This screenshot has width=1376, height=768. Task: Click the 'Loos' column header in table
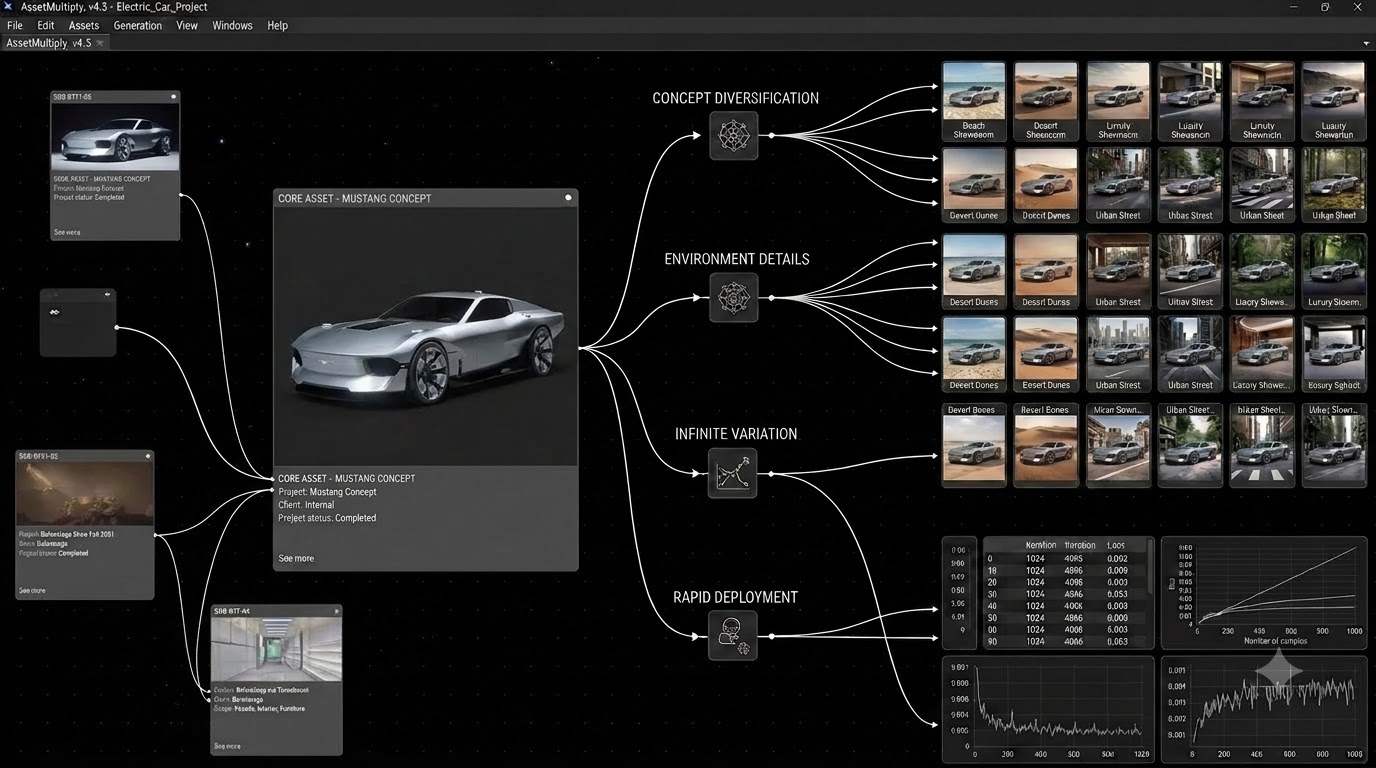(x=1116, y=545)
